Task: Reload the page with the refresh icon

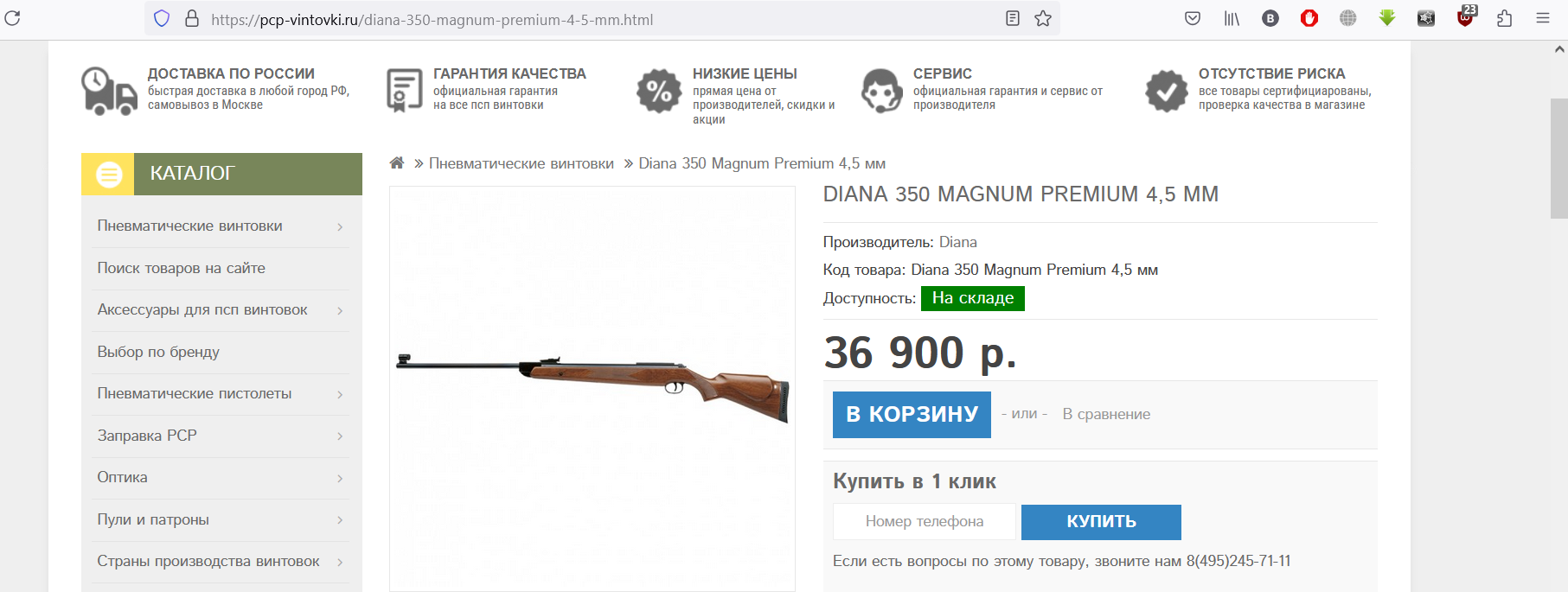Action: click(x=12, y=18)
